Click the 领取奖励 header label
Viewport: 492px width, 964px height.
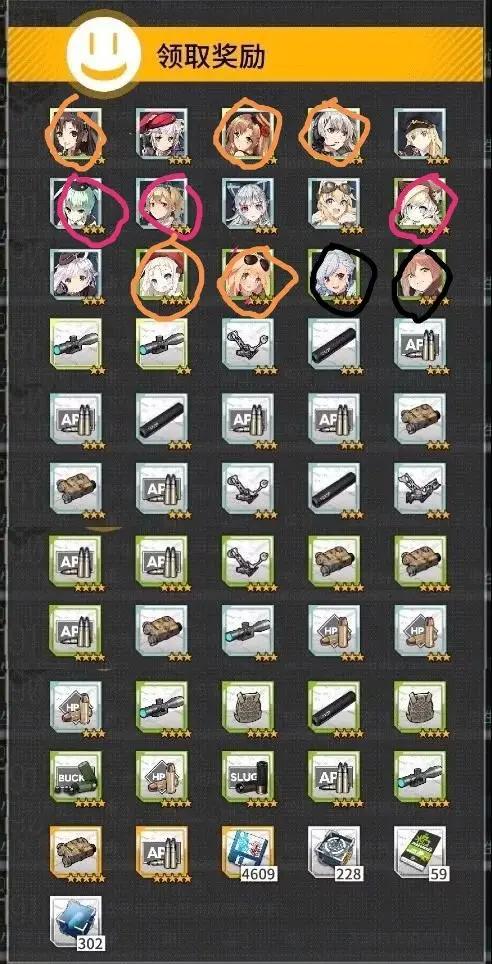(211, 57)
